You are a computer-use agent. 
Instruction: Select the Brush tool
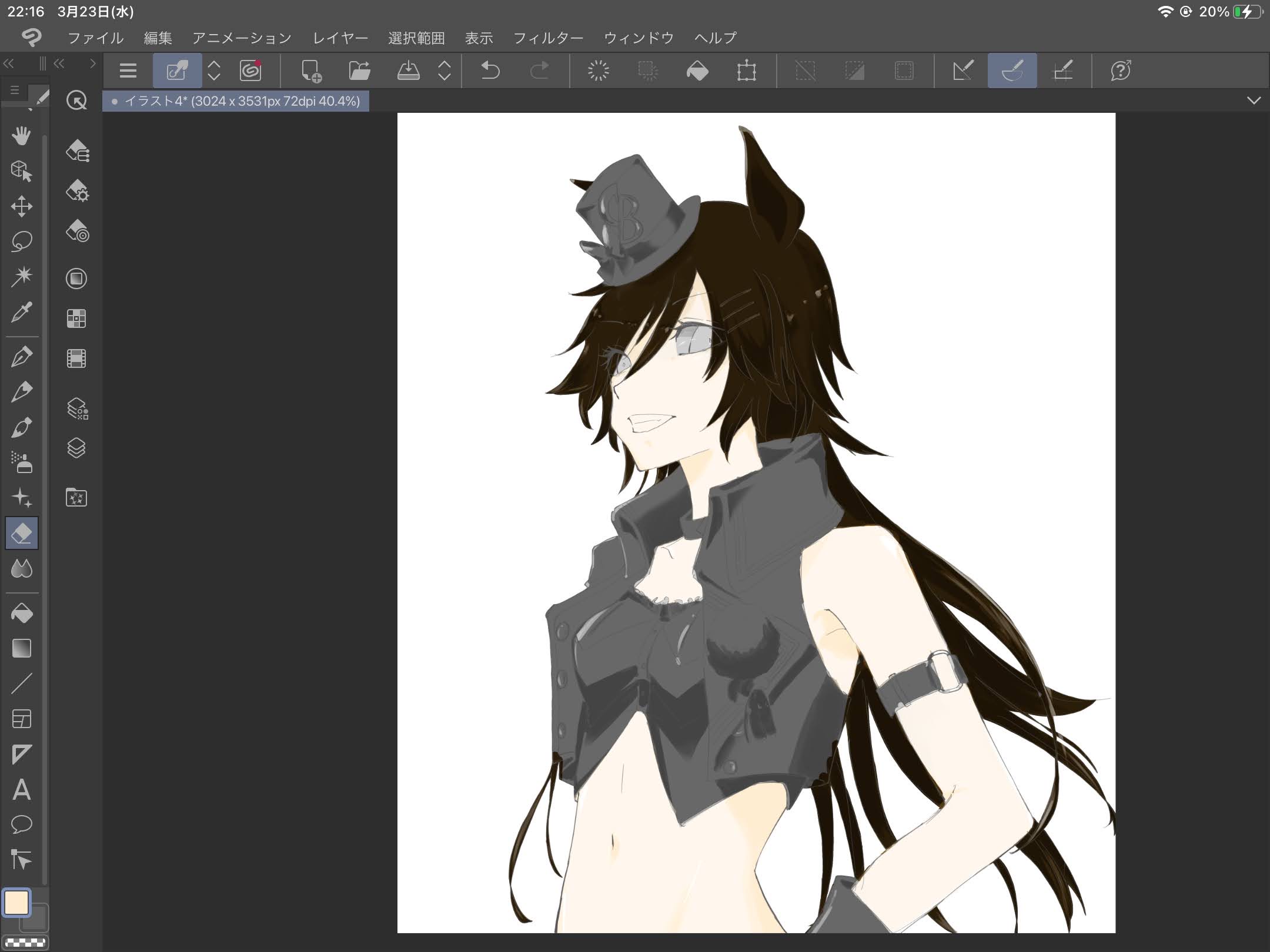pyautogui.click(x=22, y=427)
